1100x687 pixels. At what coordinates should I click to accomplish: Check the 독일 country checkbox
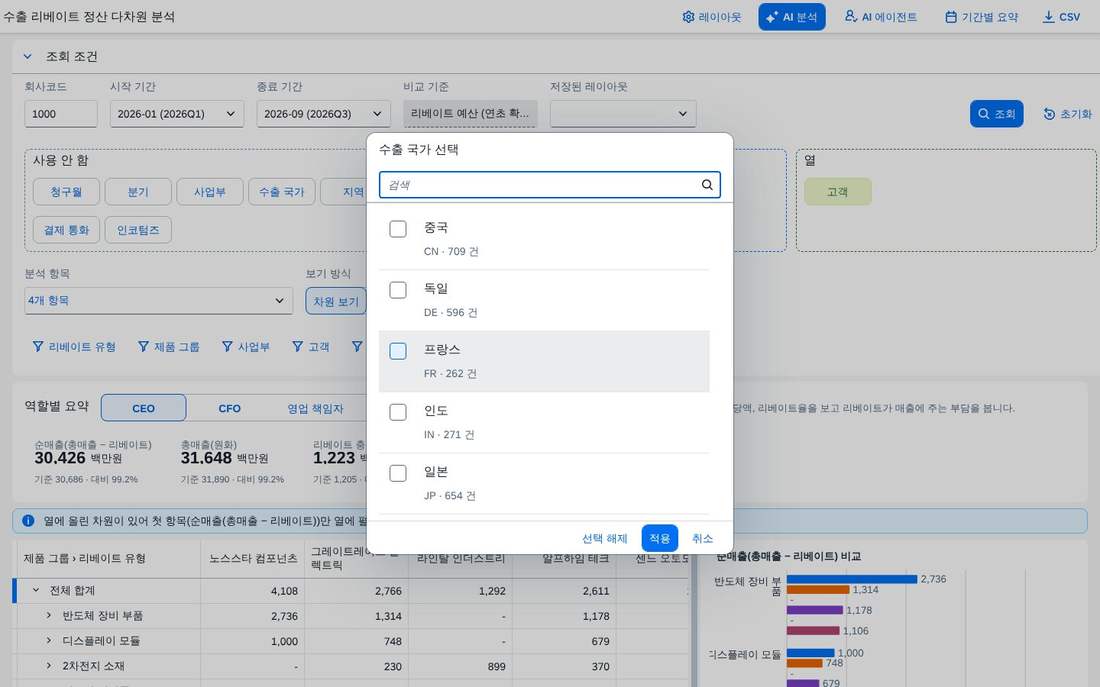coord(398,290)
